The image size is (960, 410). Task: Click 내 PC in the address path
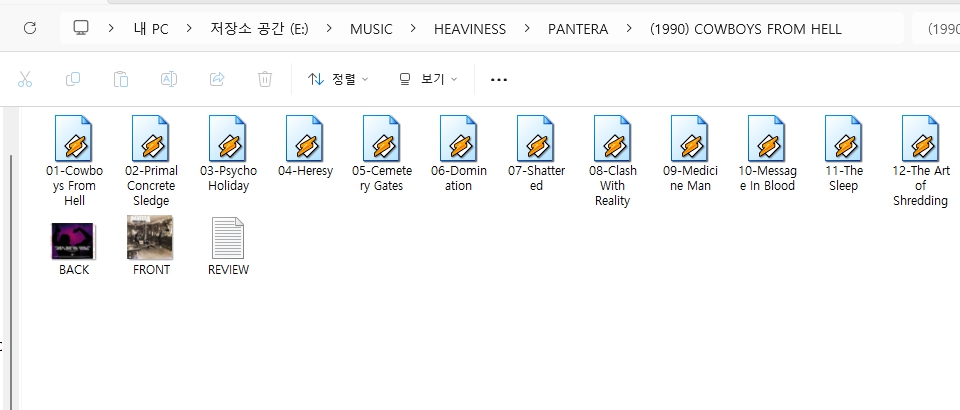pos(151,29)
